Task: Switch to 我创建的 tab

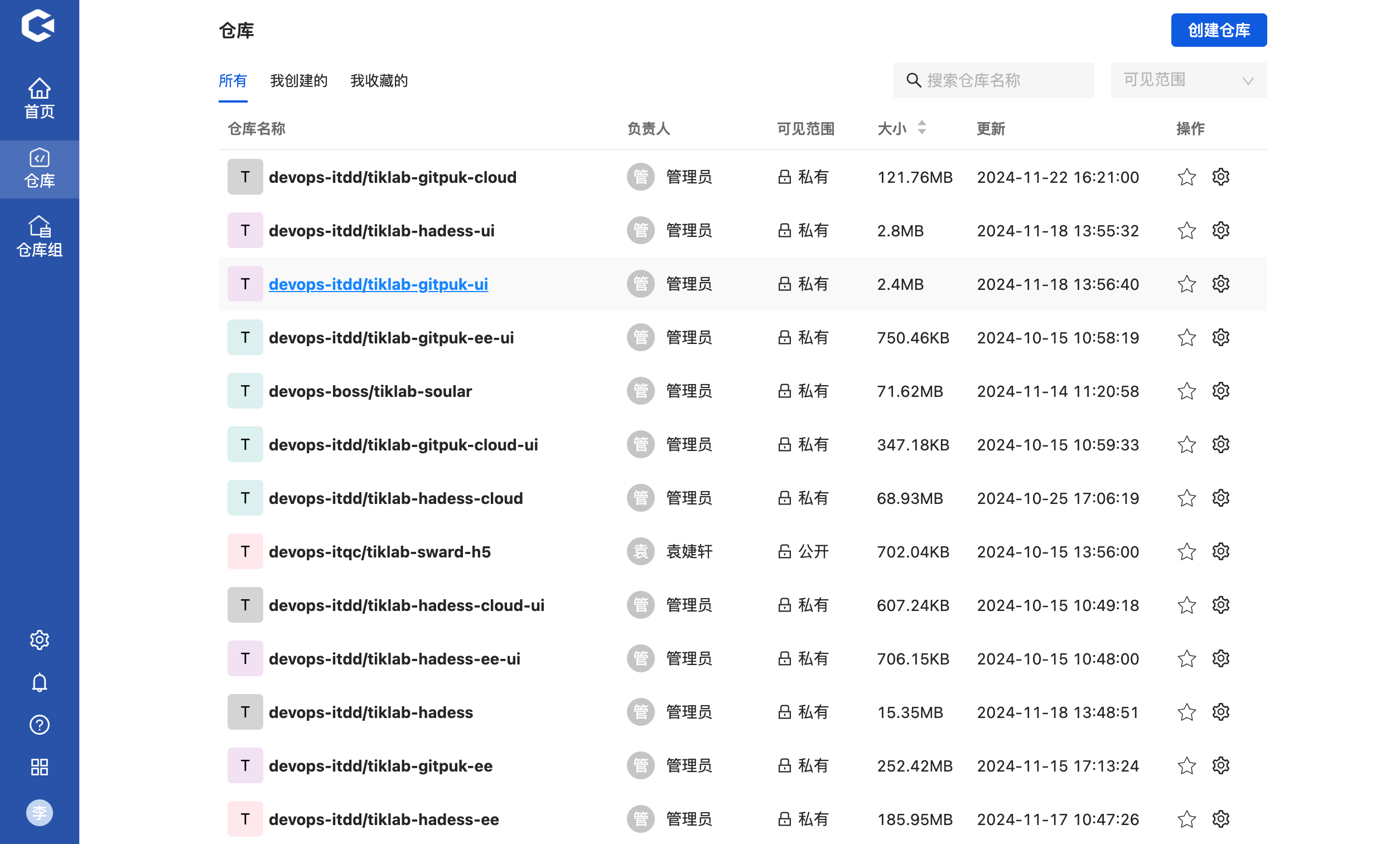Action: pos(299,81)
